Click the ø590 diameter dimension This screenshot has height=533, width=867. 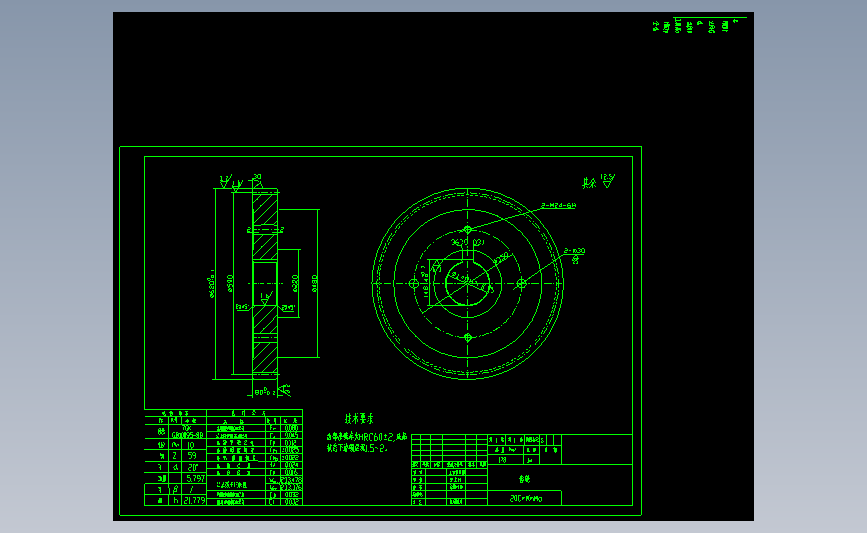tap(230, 283)
